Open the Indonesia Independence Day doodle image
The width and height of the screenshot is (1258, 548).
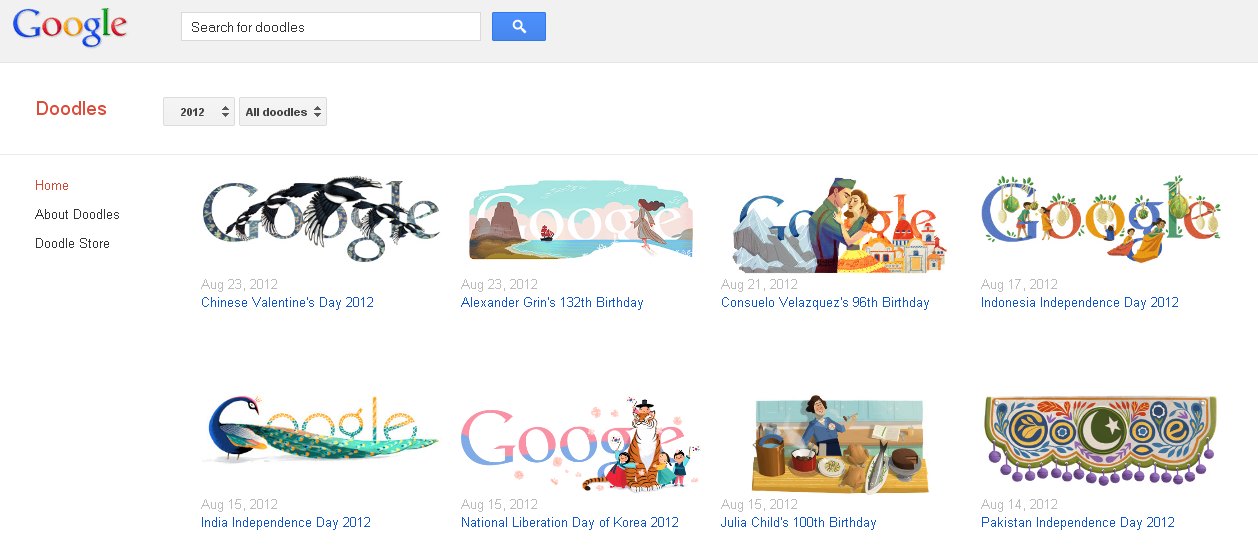tap(1100, 218)
